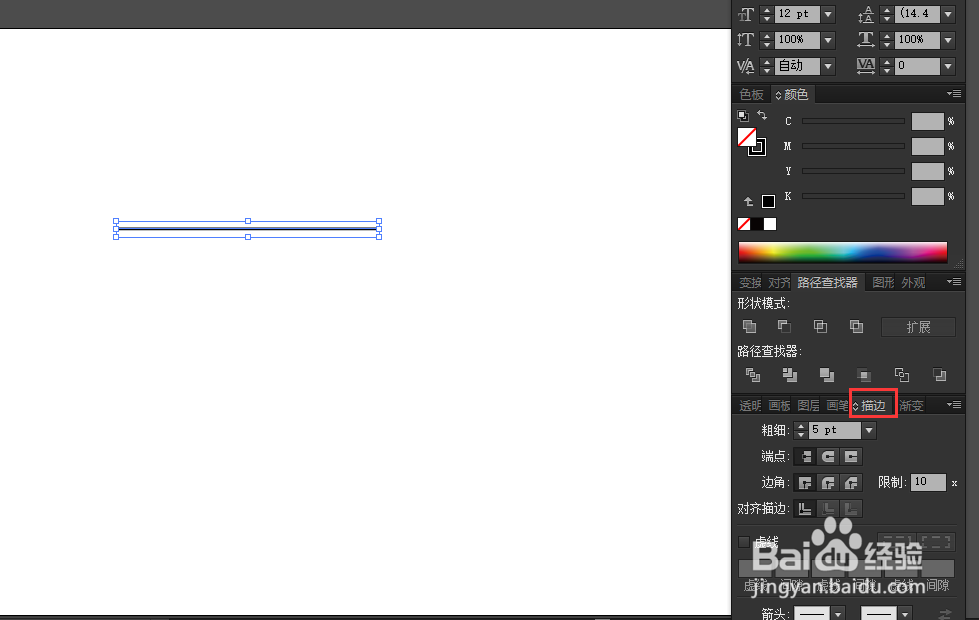Screen dimensions: 979x620
Task: Swap start and end arrowheads icon
Action: 945,614
